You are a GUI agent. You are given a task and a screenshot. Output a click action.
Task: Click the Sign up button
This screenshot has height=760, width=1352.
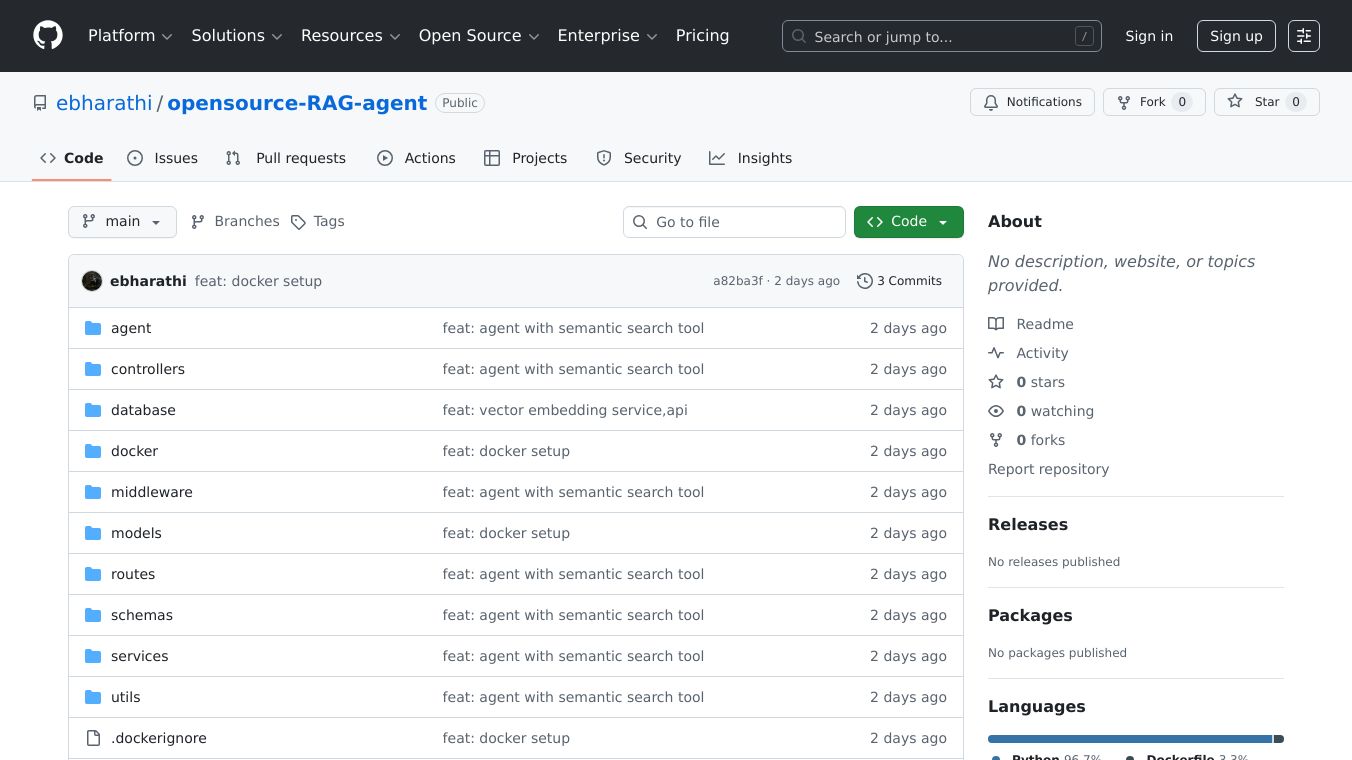coord(1236,36)
